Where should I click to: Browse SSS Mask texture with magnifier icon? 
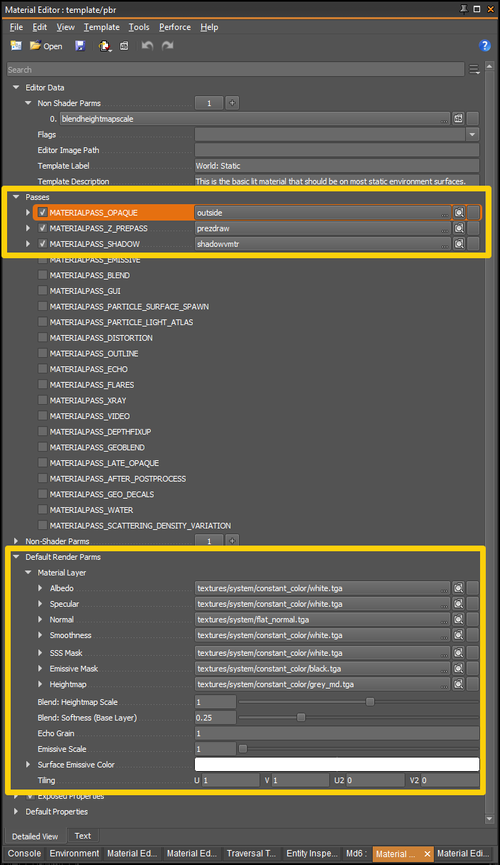459,653
